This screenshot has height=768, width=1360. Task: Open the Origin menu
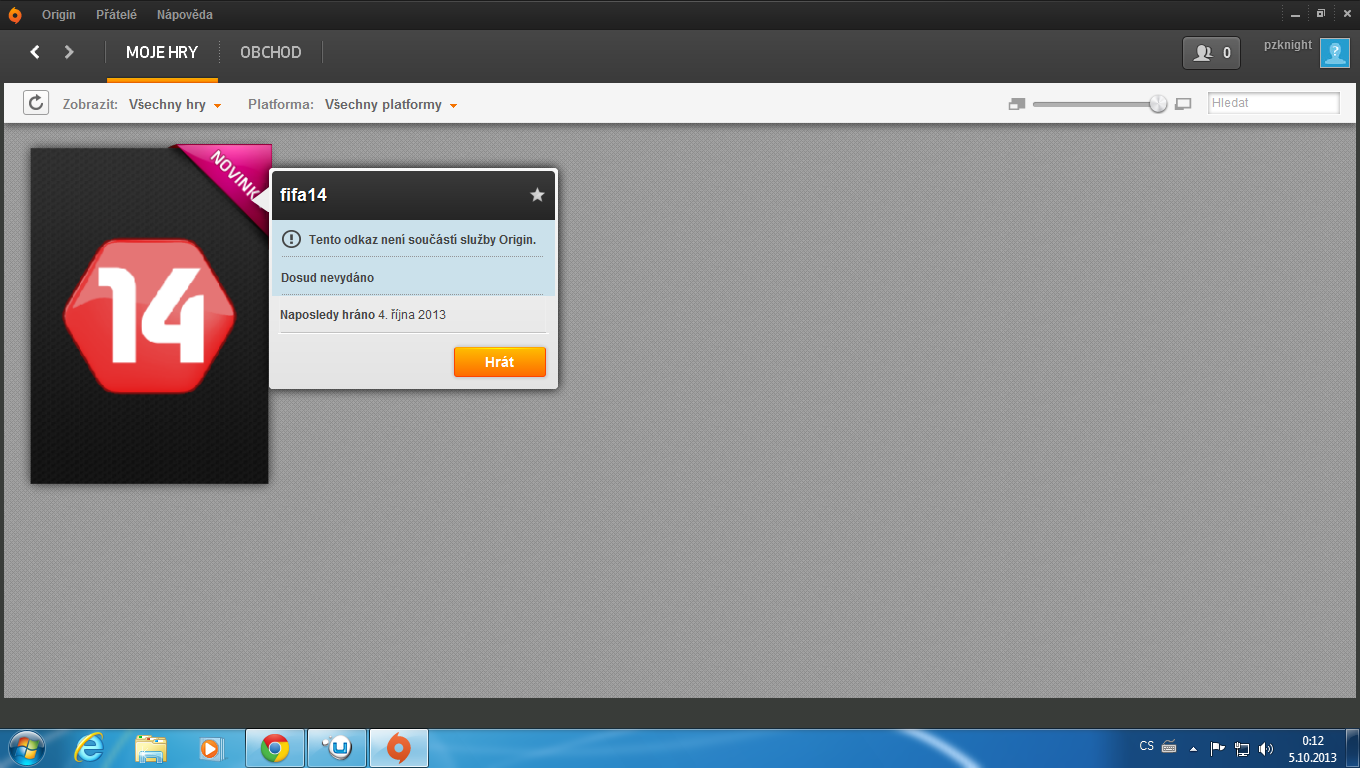click(x=59, y=15)
